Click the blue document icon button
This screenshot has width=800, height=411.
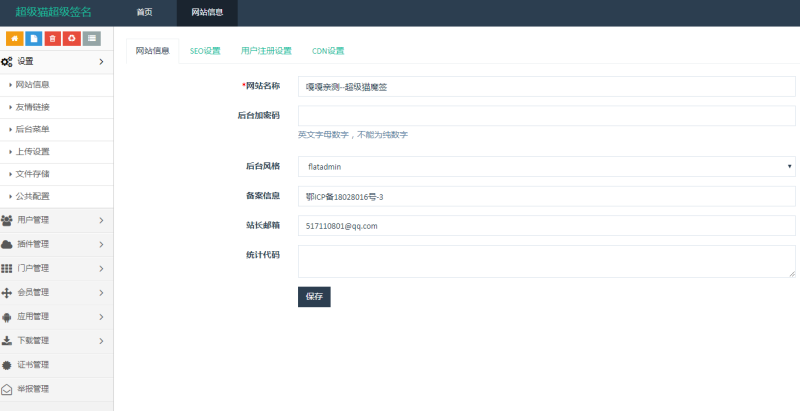(34, 38)
